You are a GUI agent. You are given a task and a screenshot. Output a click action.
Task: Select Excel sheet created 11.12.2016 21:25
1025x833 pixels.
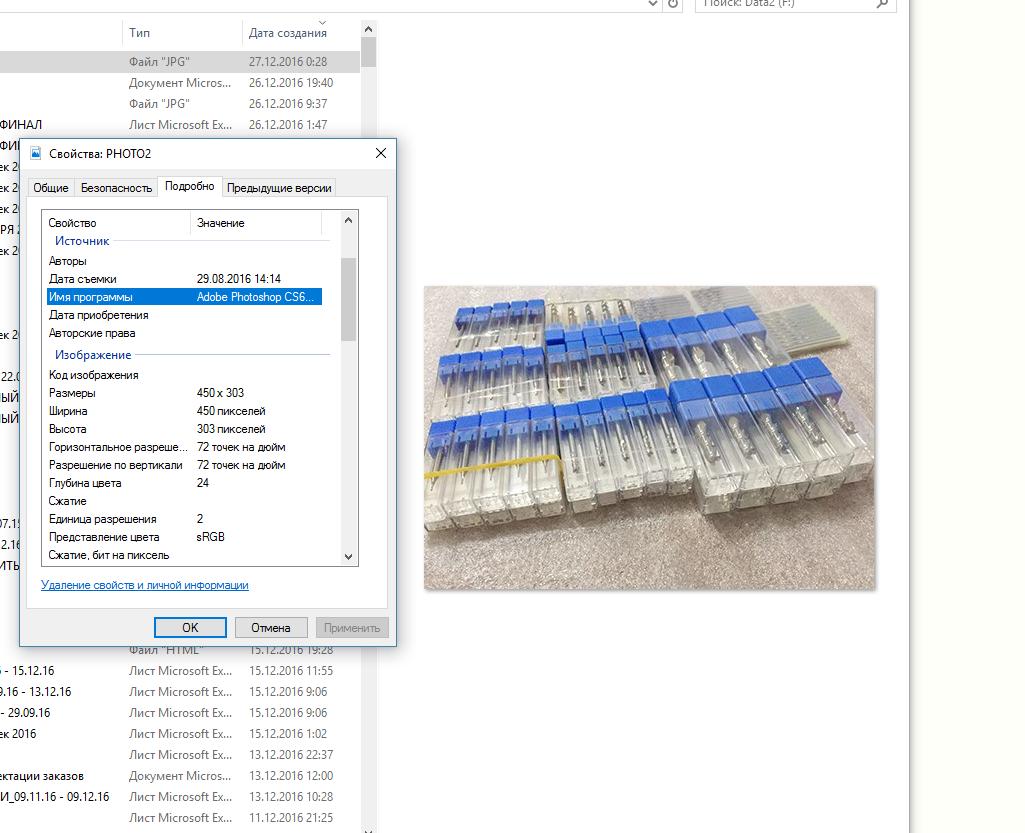[x=180, y=818]
